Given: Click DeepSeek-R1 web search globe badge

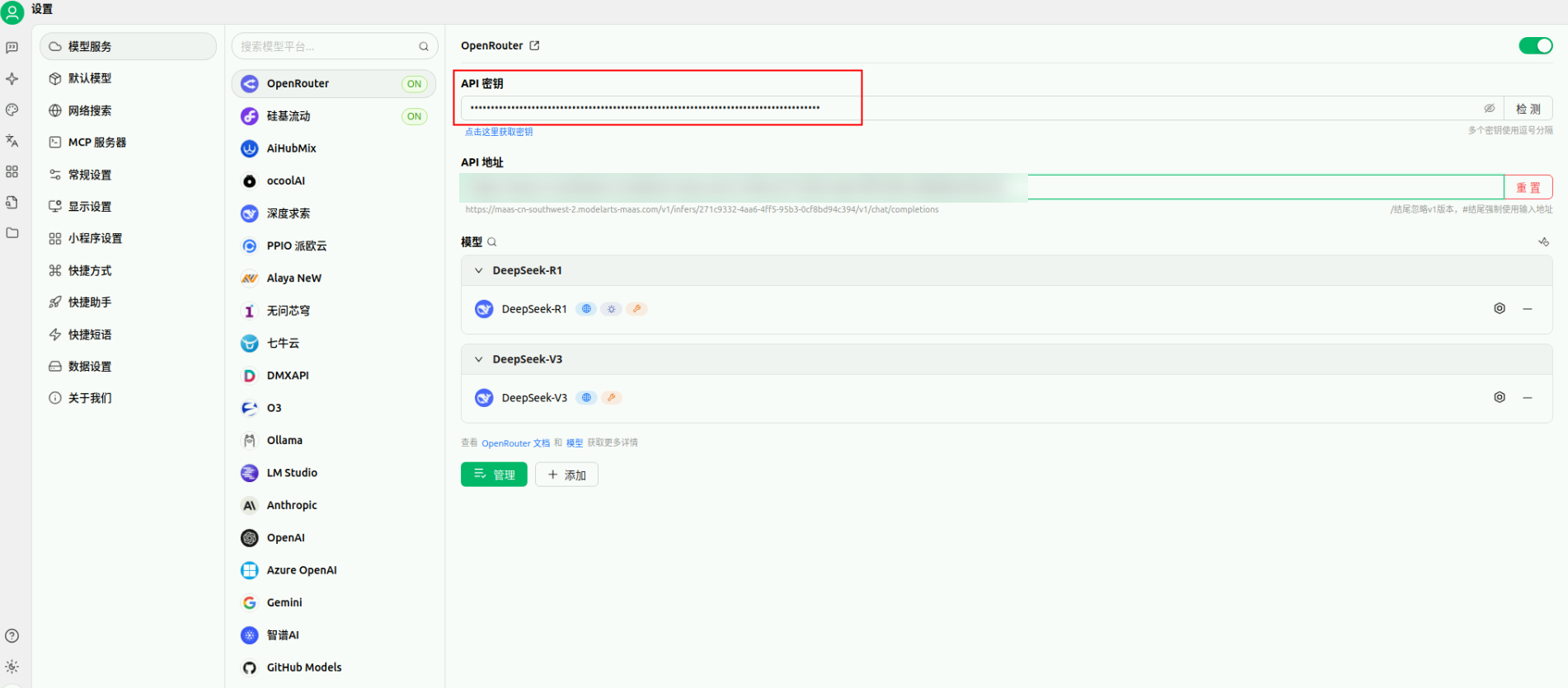Looking at the screenshot, I should 586,309.
